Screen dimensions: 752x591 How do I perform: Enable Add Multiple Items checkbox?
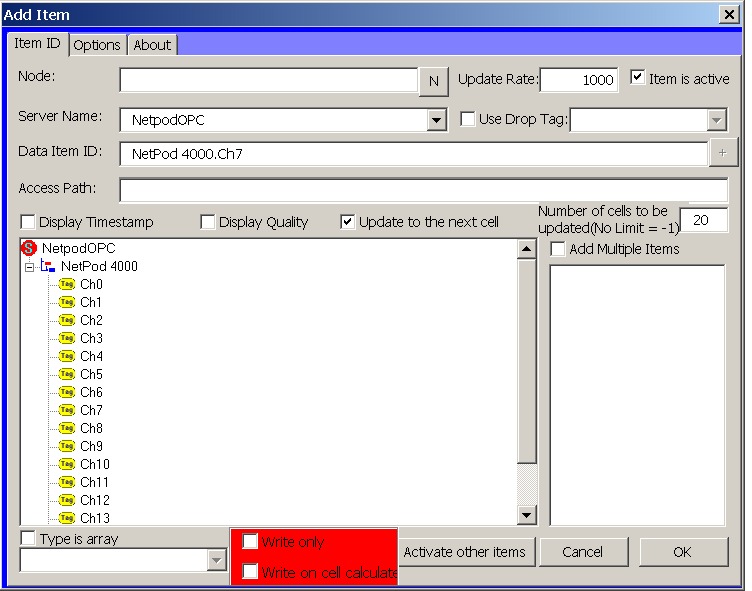click(558, 248)
